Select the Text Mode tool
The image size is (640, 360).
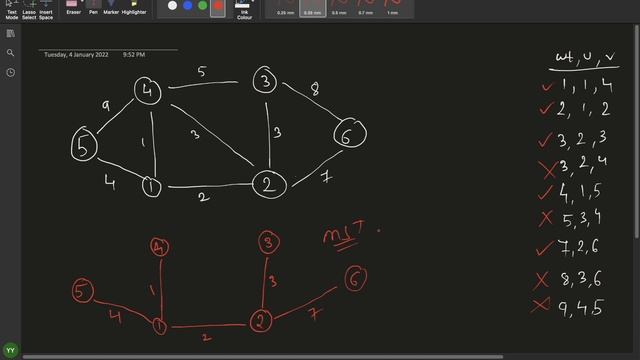click(x=11, y=10)
